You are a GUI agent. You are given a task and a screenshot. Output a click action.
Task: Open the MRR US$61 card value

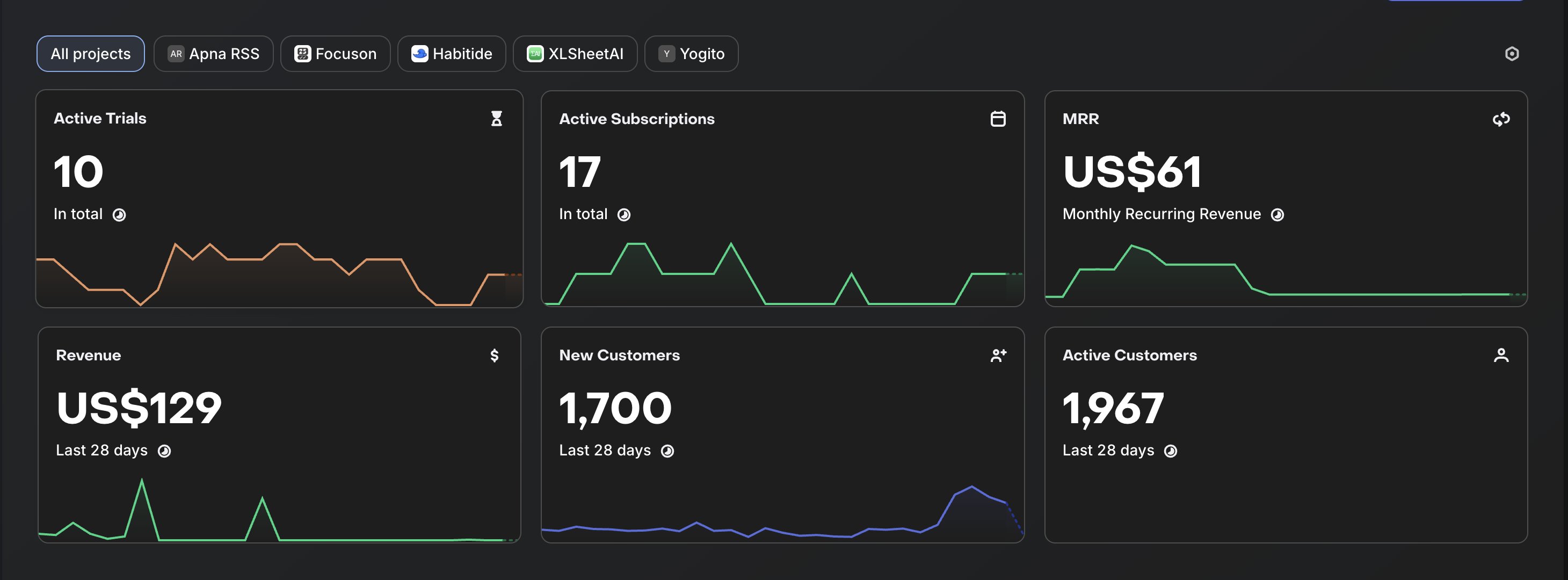pyautogui.click(x=1131, y=172)
